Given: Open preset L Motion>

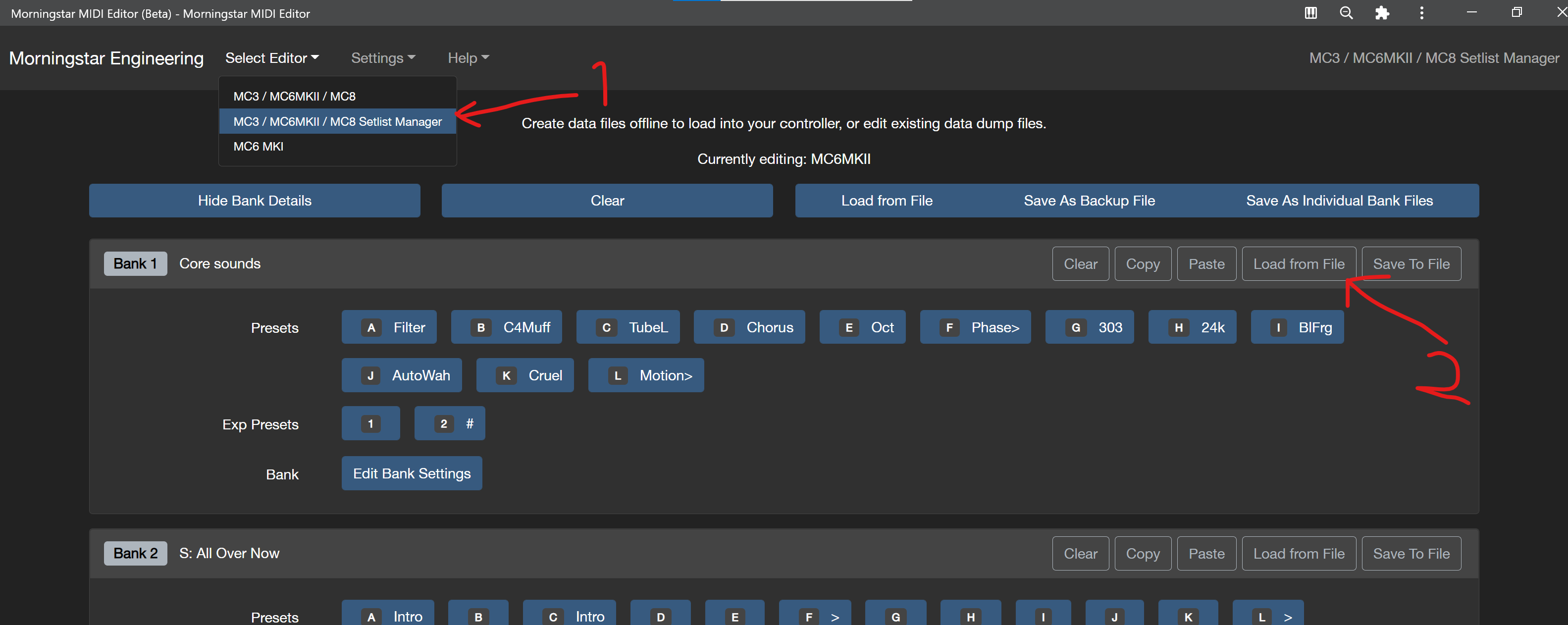Looking at the screenshot, I should (x=646, y=375).
